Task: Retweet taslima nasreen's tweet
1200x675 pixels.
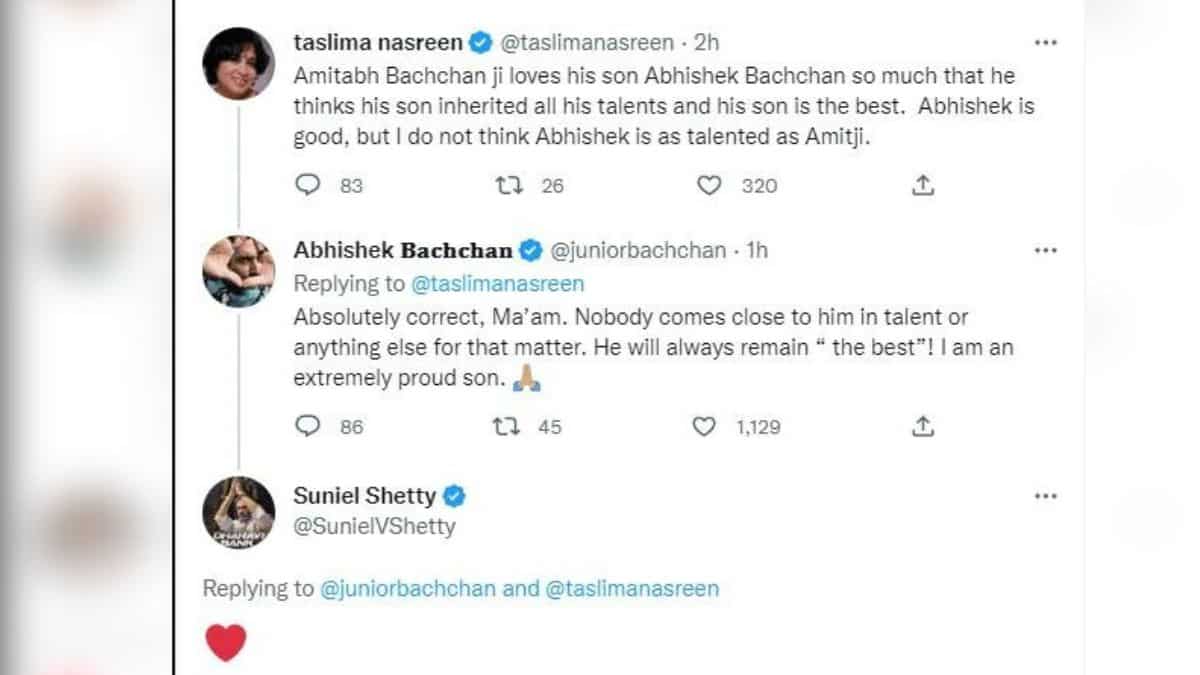Action: pyautogui.click(x=510, y=185)
